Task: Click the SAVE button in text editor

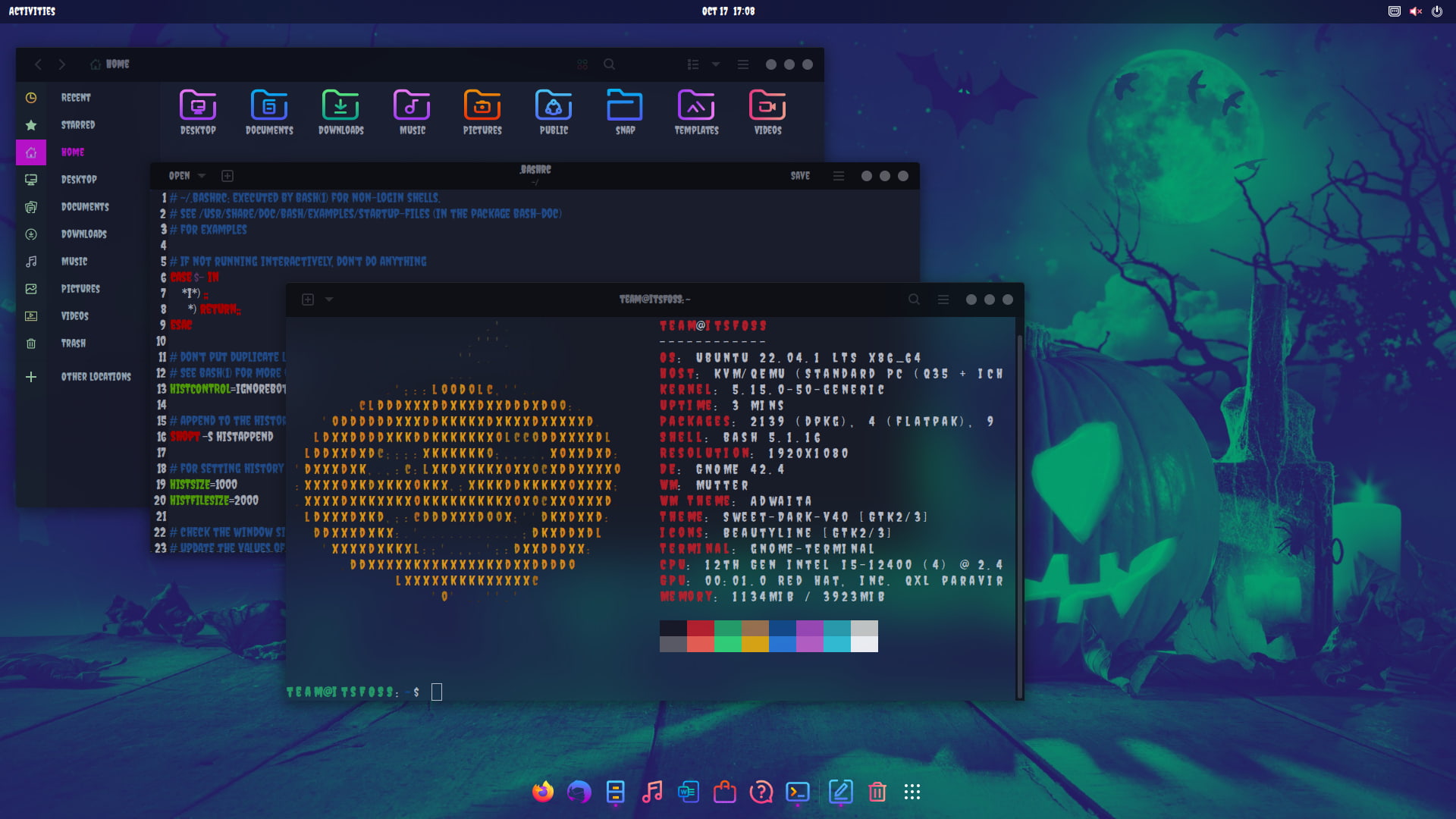Action: pyautogui.click(x=800, y=176)
